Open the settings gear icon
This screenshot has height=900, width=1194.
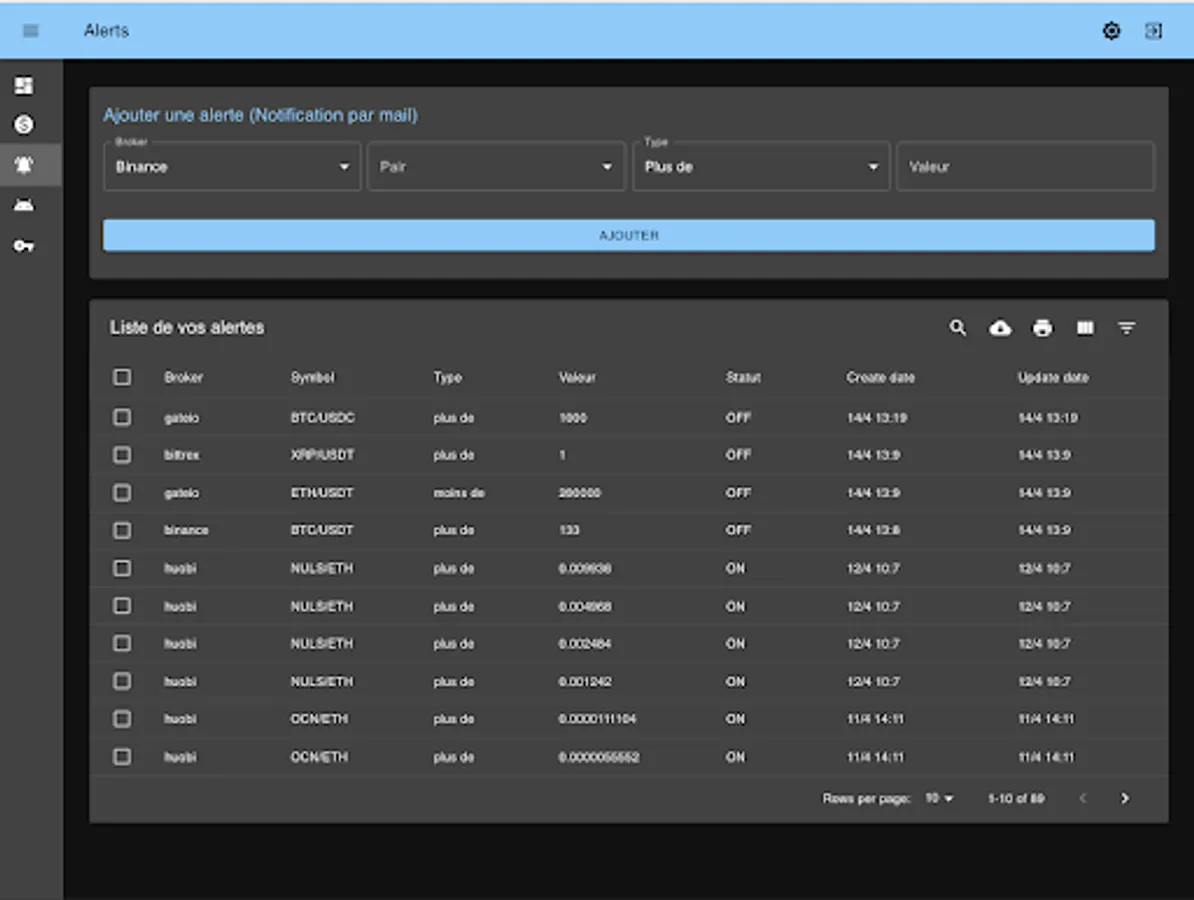pyautogui.click(x=1111, y=30)
